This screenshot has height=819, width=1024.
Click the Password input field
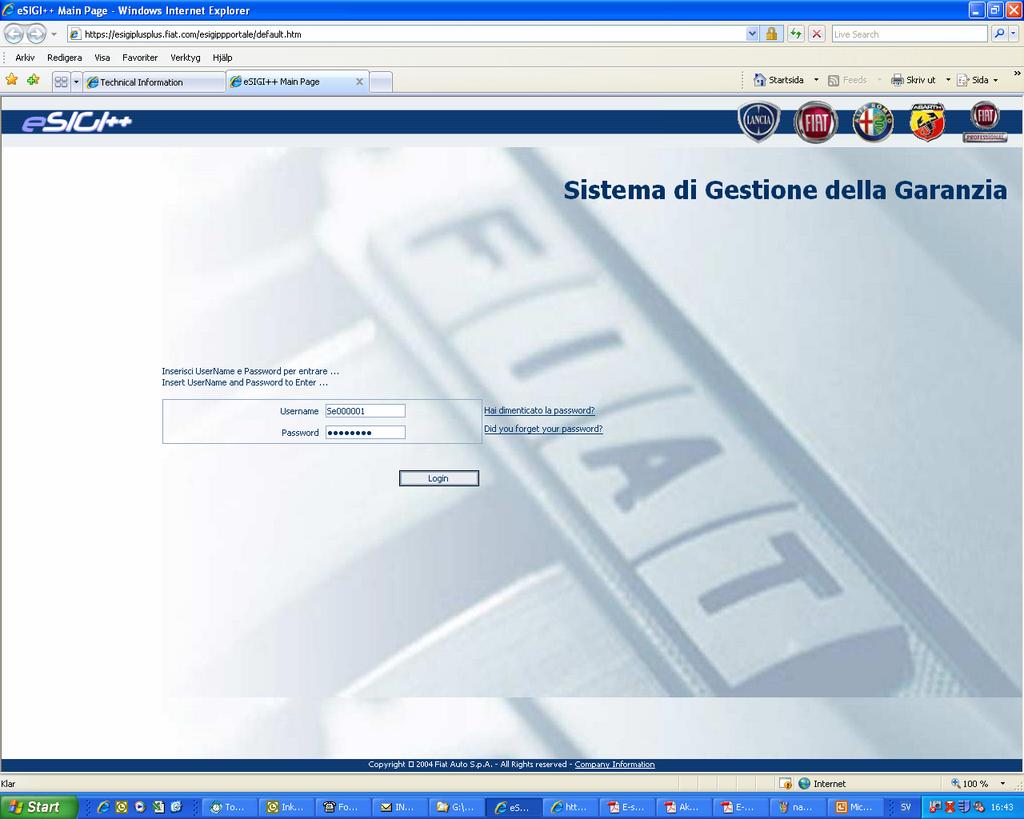click(365, 432)
